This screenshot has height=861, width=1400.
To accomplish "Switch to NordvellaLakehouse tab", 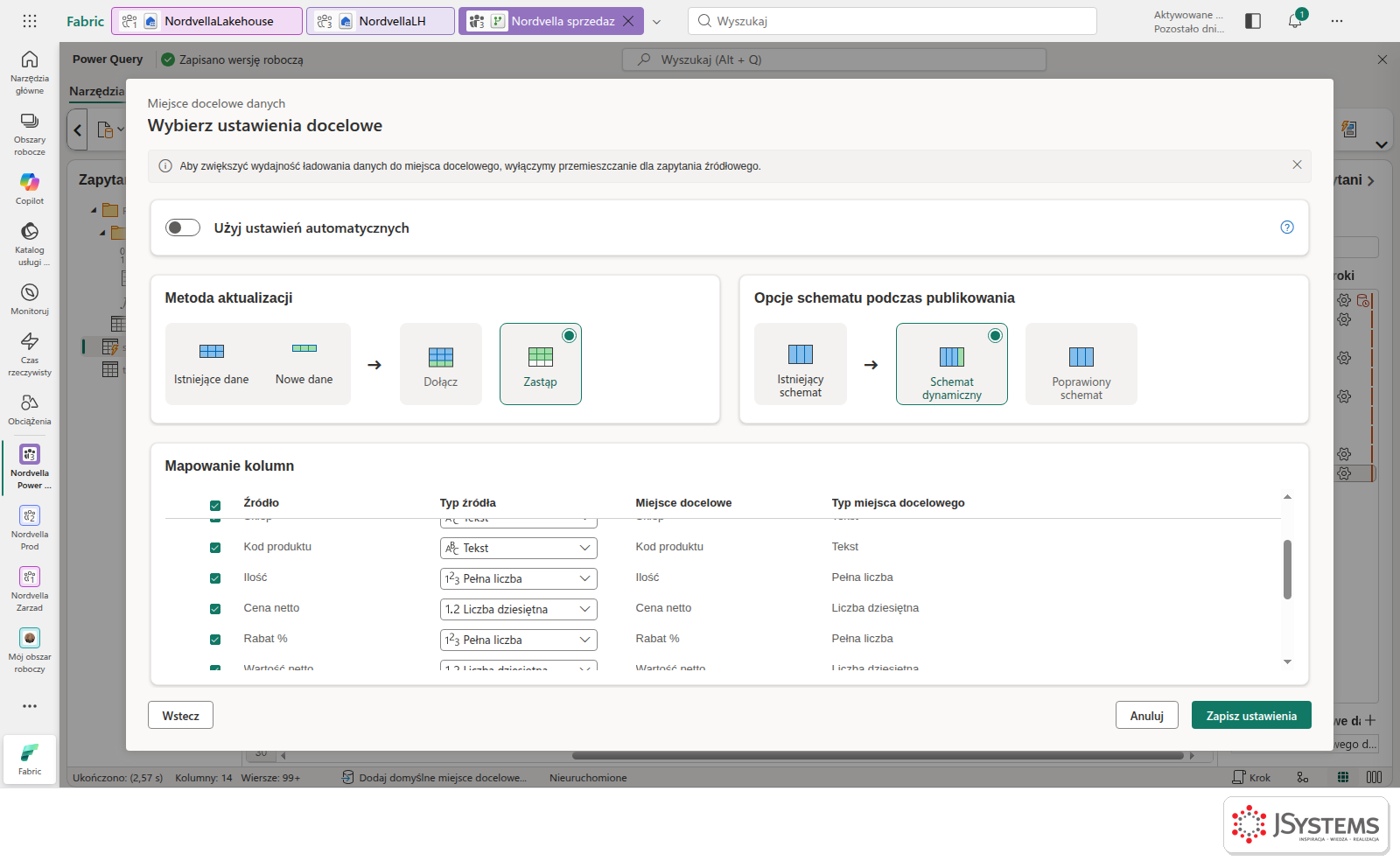I will click(x=207, y=21).
